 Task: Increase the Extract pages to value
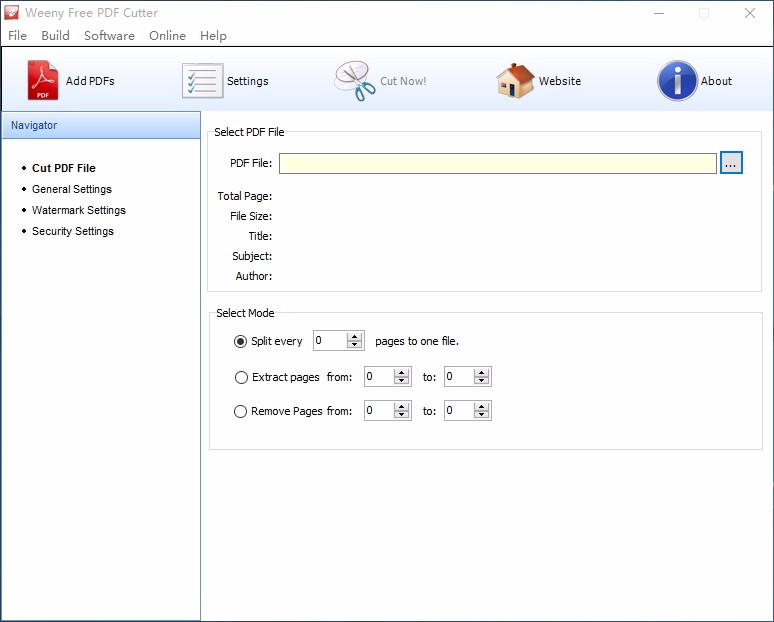click(481, 373)
